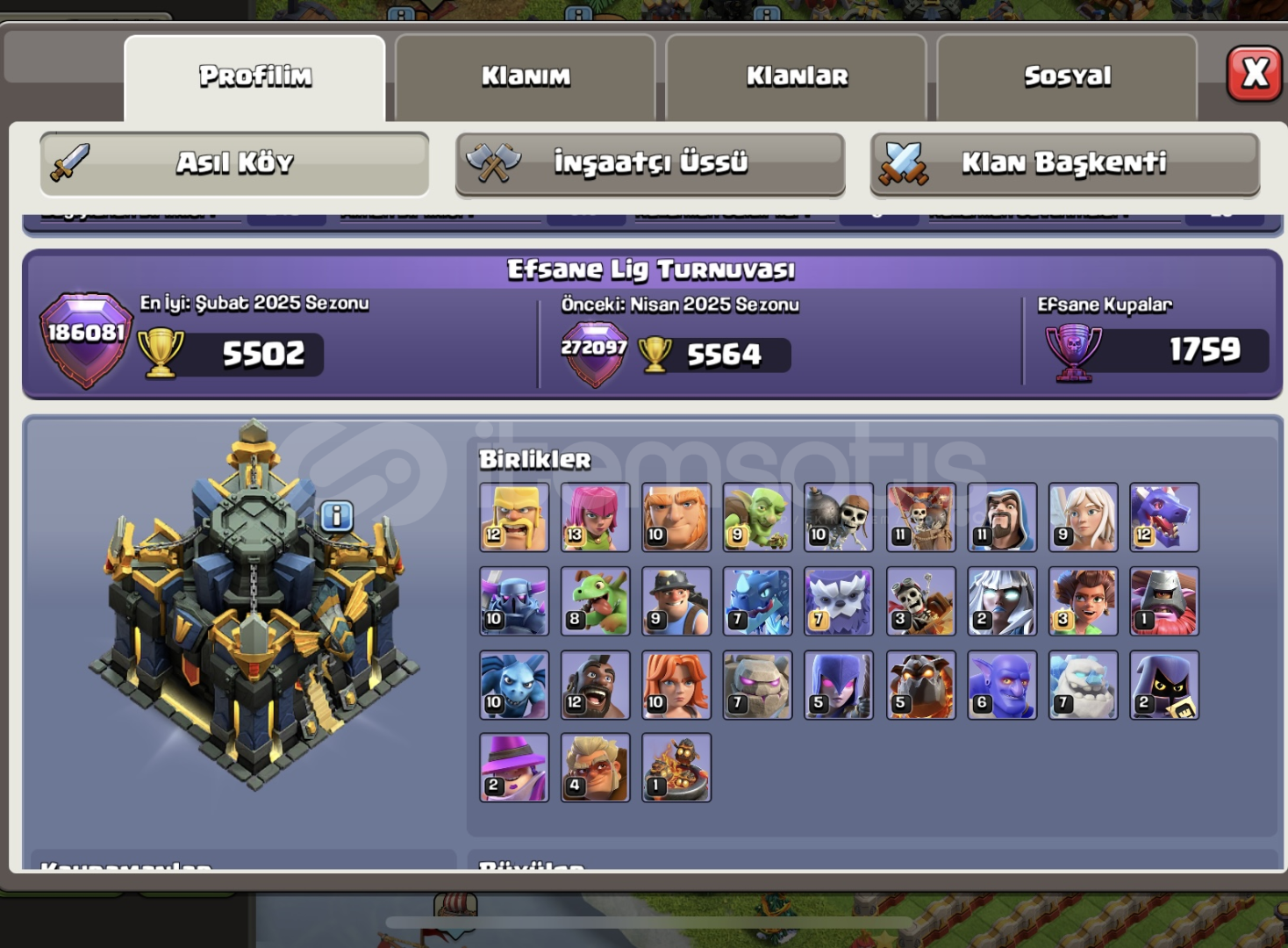Open Klan Başkenti profile section
This screenshot has width=1288, height=948.
coord(1064,163)
